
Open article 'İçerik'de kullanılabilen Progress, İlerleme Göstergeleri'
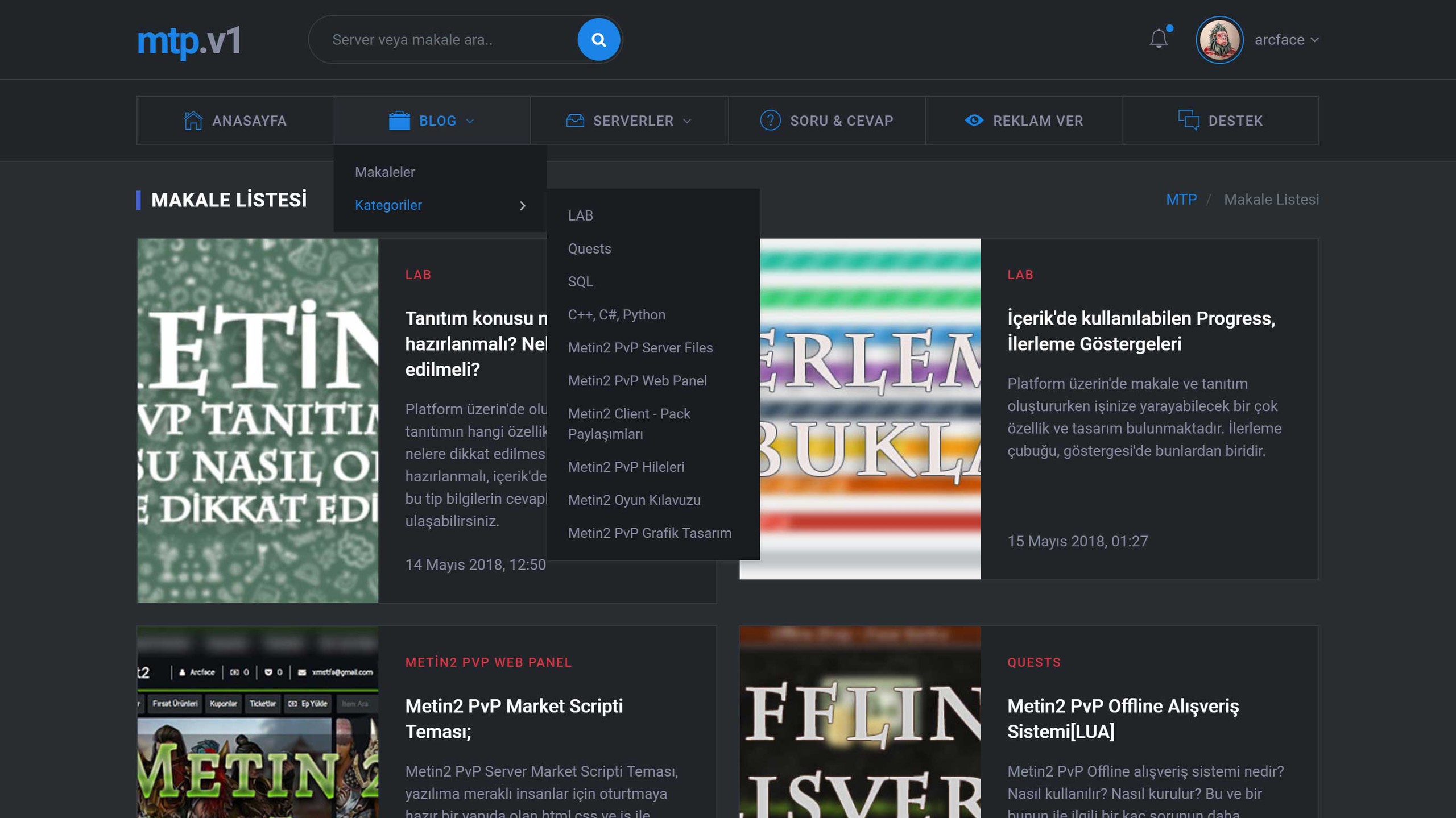[1141, 331]
